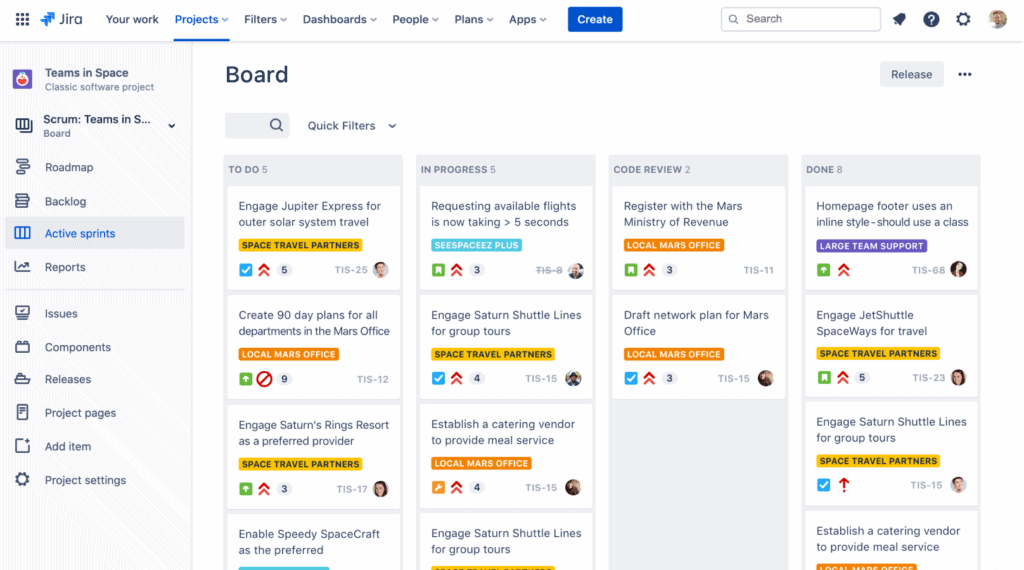
Task: Click the LARGE TEAM SUPPORT epic label
Action: pyautogui.click(x=871, y=246)
